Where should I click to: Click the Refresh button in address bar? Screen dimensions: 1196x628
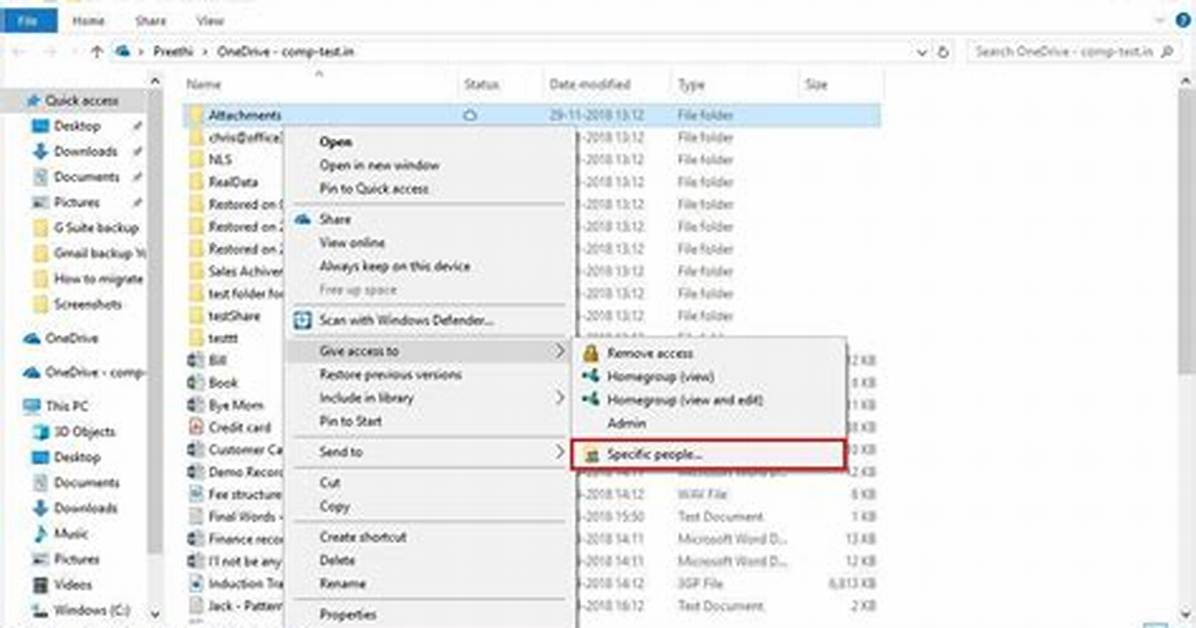[x=943, y=52]
